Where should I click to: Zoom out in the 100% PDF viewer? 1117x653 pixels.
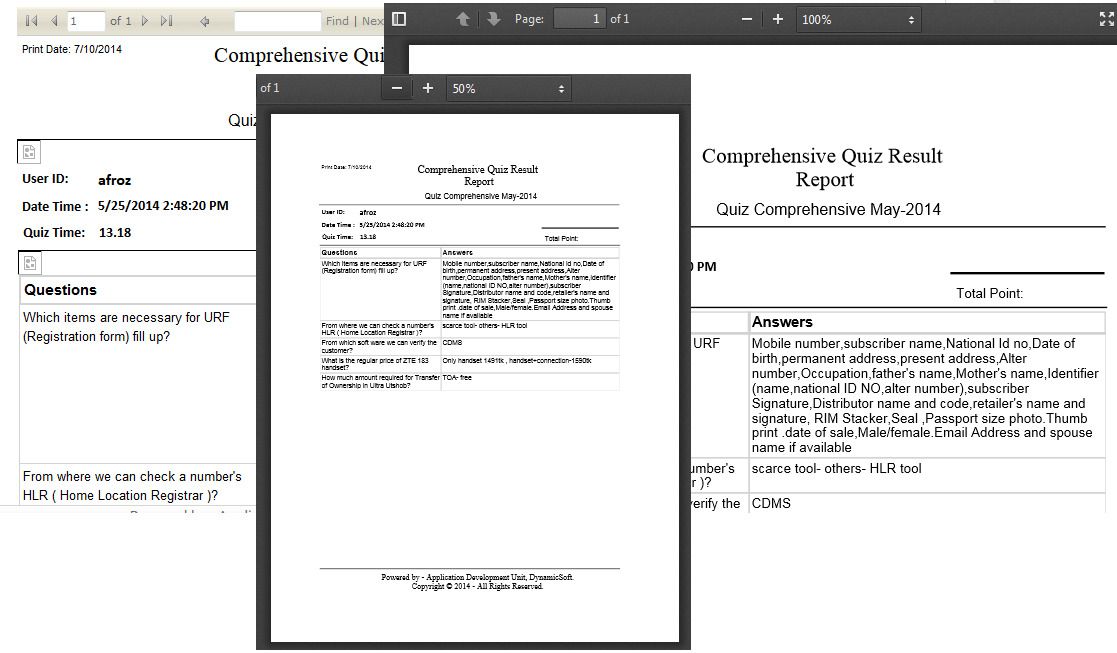(x=747, y=19)
